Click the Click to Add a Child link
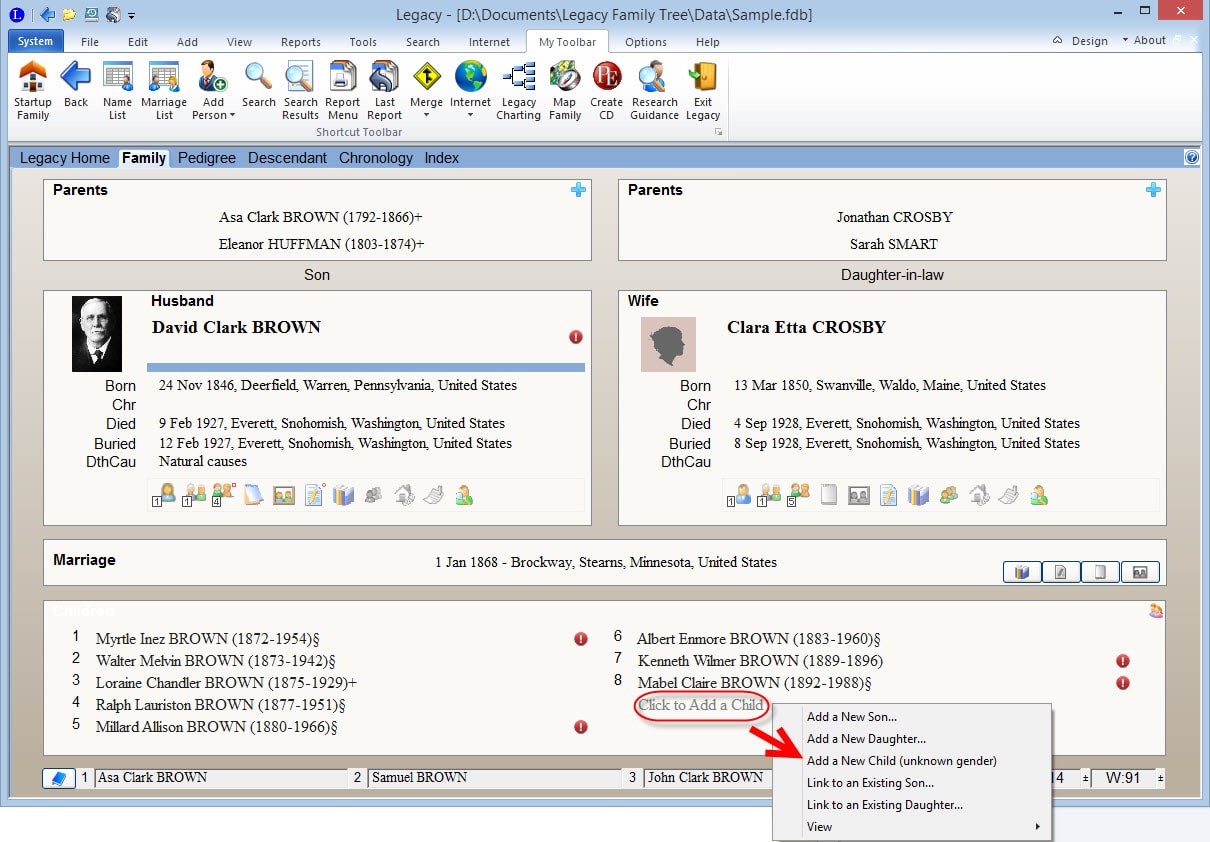 (x=701, y=705)
